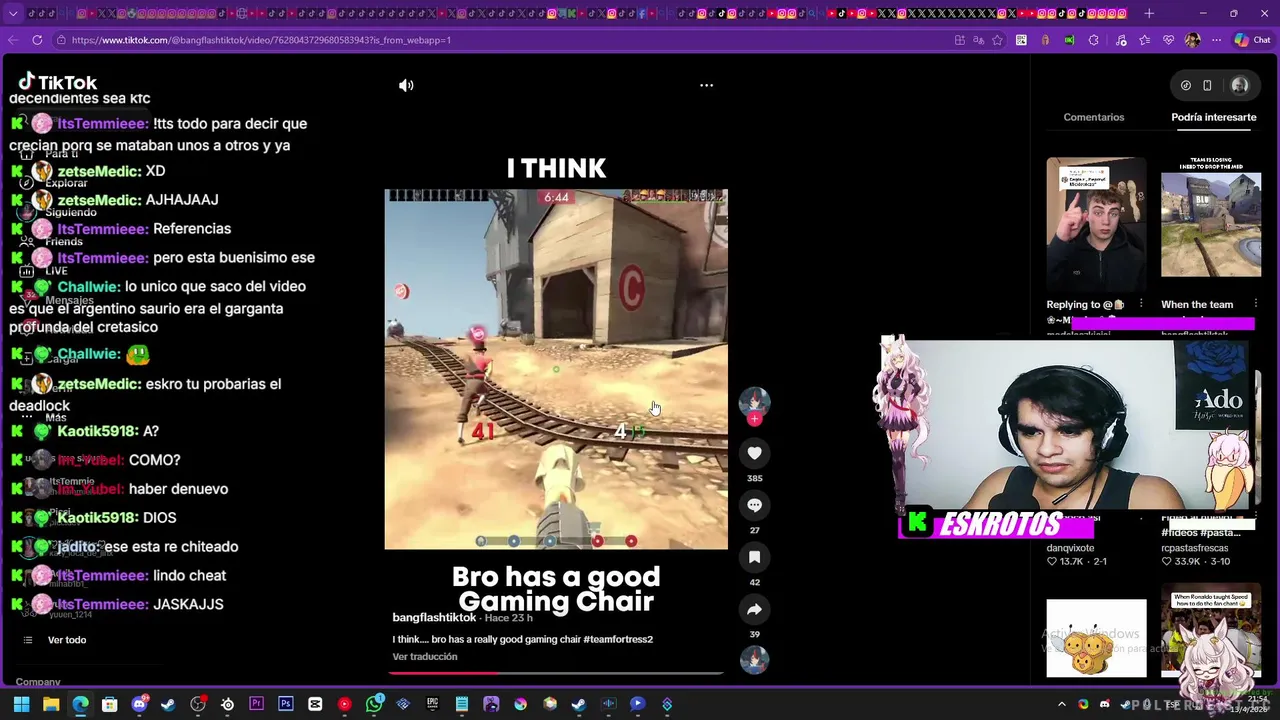
Task: Click chat message 'lindo cheat'
Action: 189,576
